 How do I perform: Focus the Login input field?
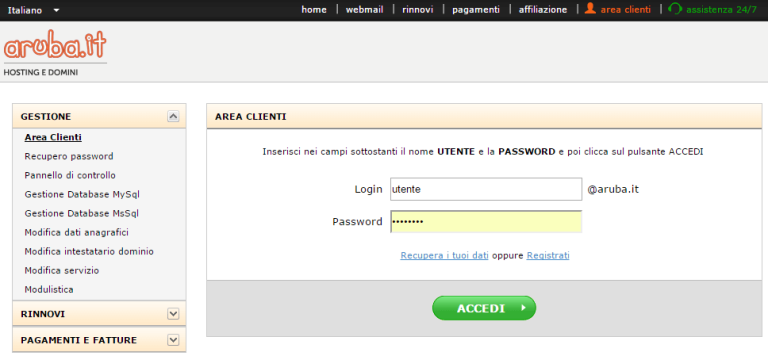click(x=486, y=189)
